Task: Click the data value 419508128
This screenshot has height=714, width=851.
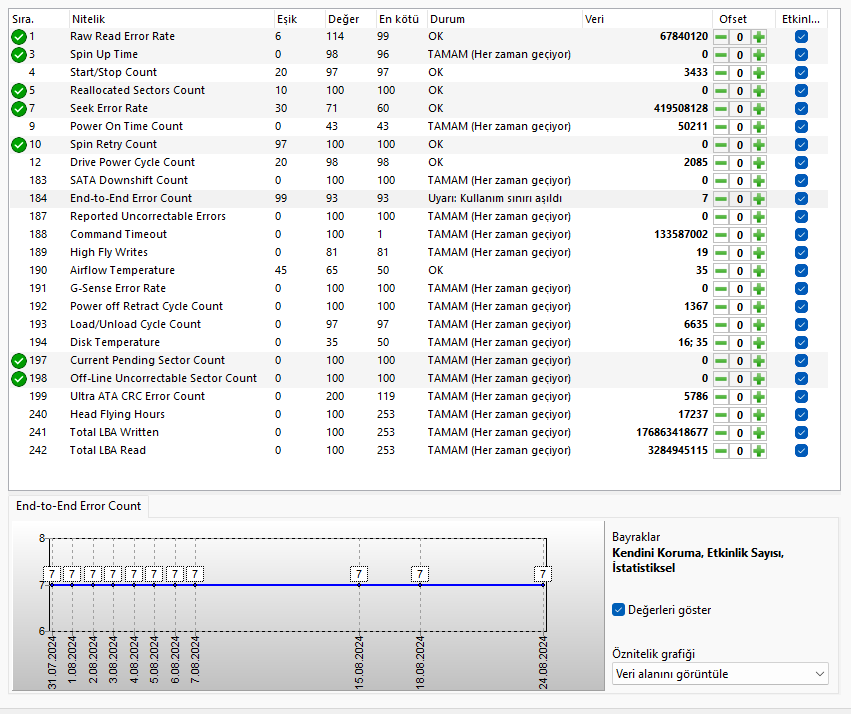Action: pyautogui.click(x=681, y=109)
